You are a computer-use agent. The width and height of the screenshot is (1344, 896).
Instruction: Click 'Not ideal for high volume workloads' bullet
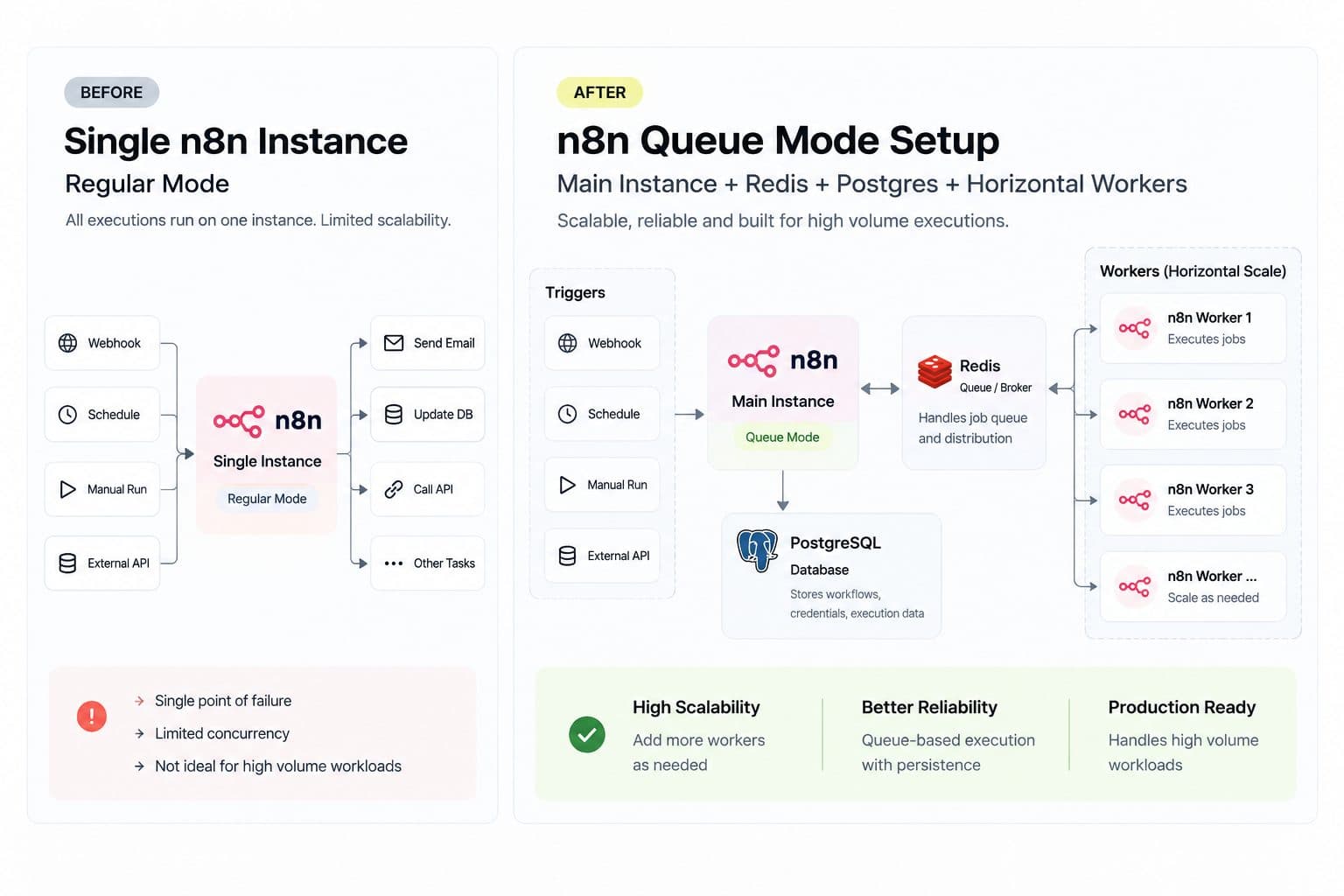(278, 766)
